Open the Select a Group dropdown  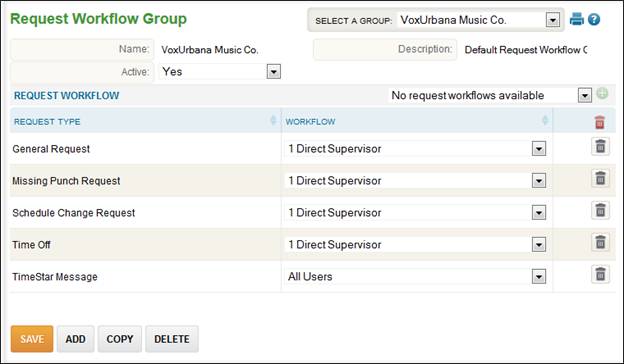553,20
